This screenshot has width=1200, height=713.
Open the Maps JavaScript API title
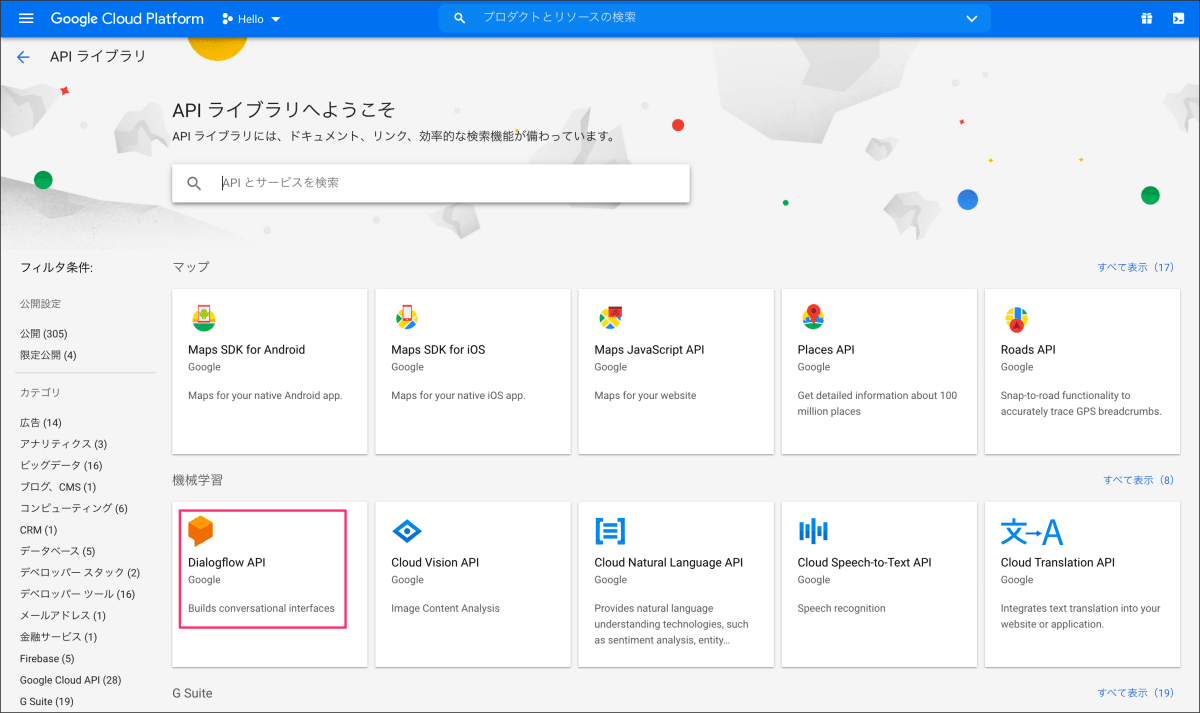tap(649, 350)
